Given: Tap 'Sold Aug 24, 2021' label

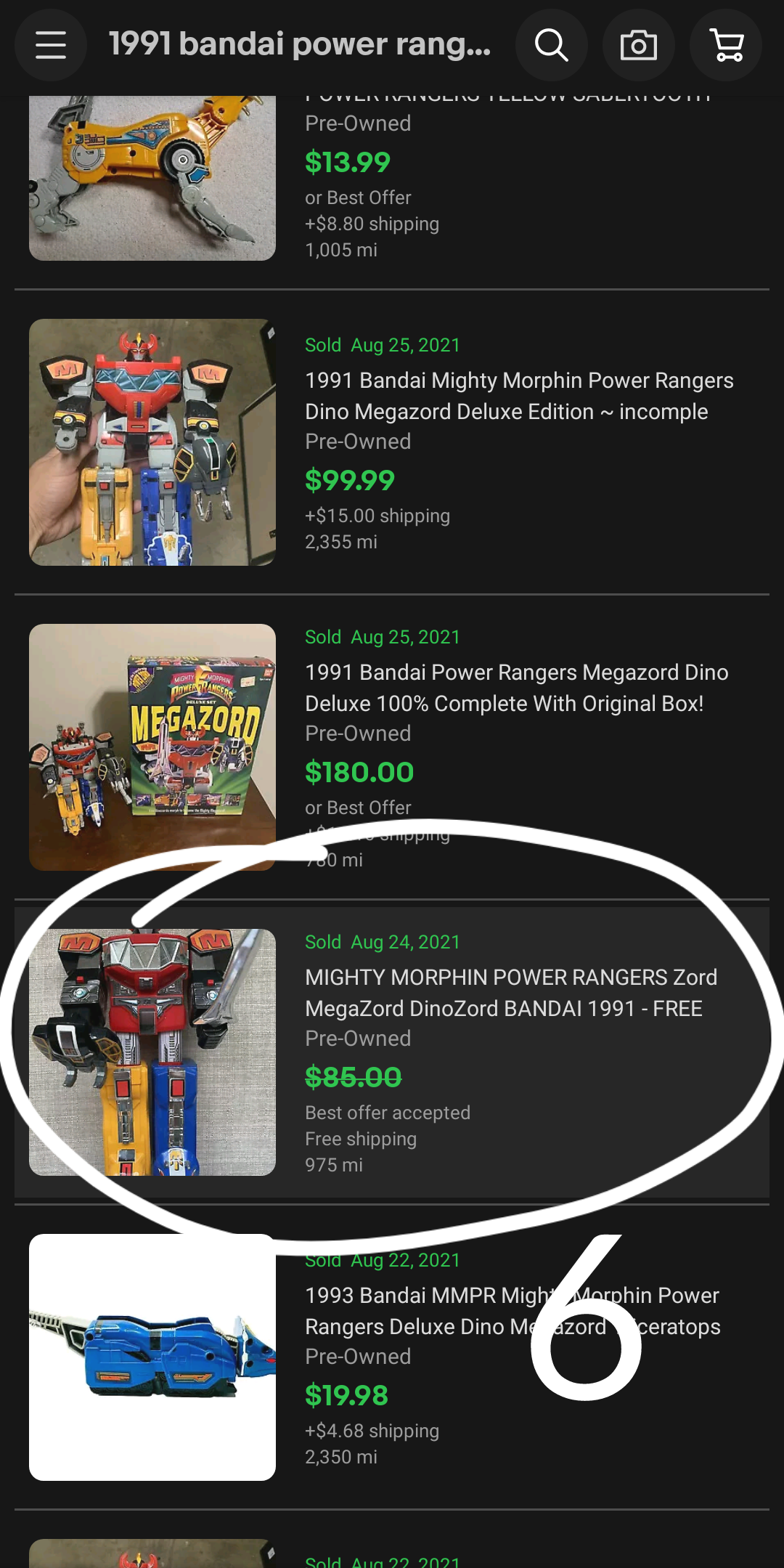Looking at the screenshot, I should click(383, 942).
